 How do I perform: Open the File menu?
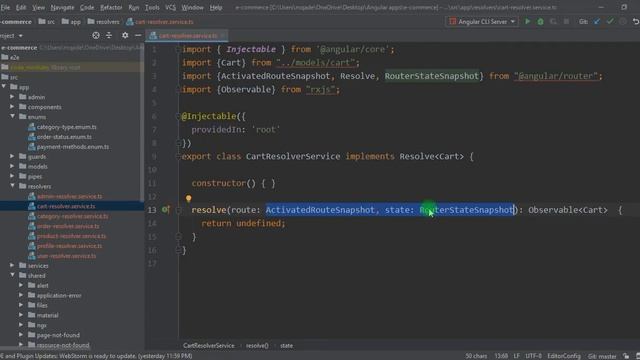point(5,7)
